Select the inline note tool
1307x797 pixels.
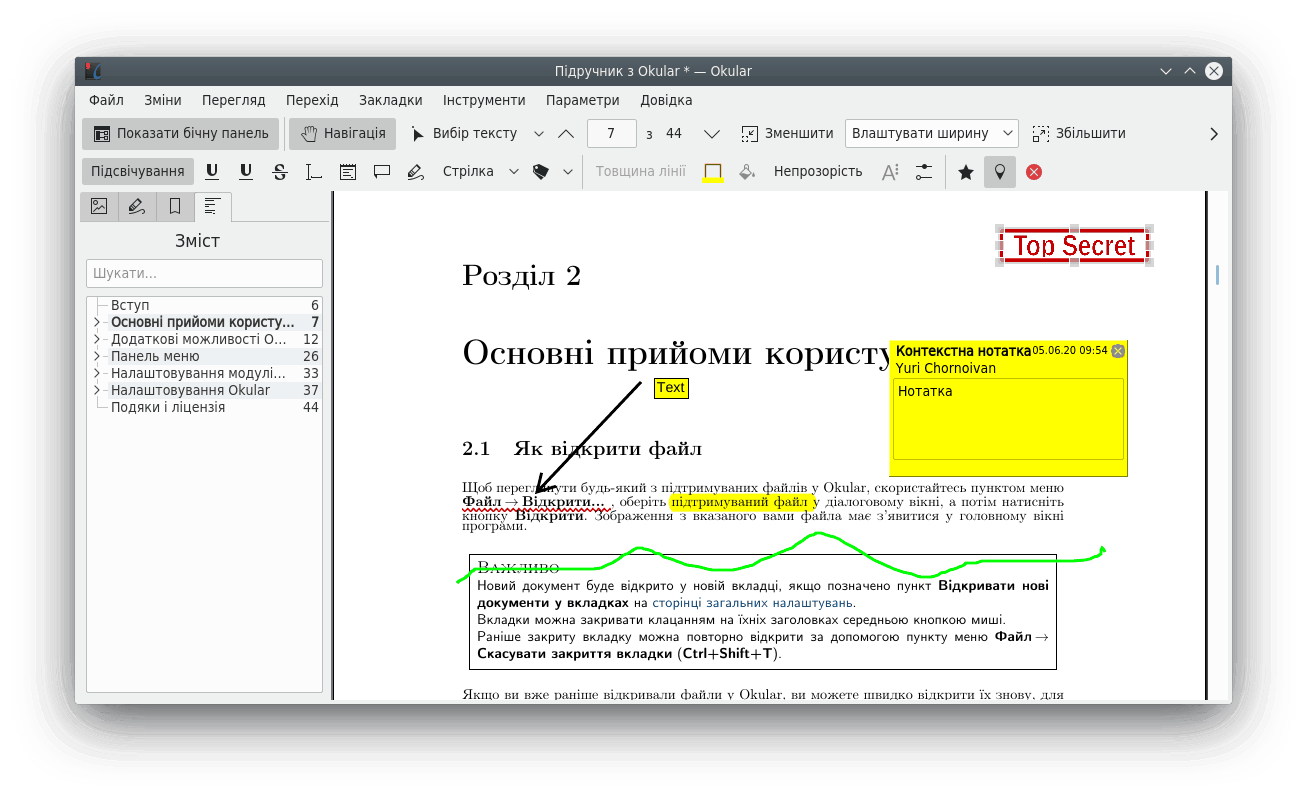[x=348, y=172]
